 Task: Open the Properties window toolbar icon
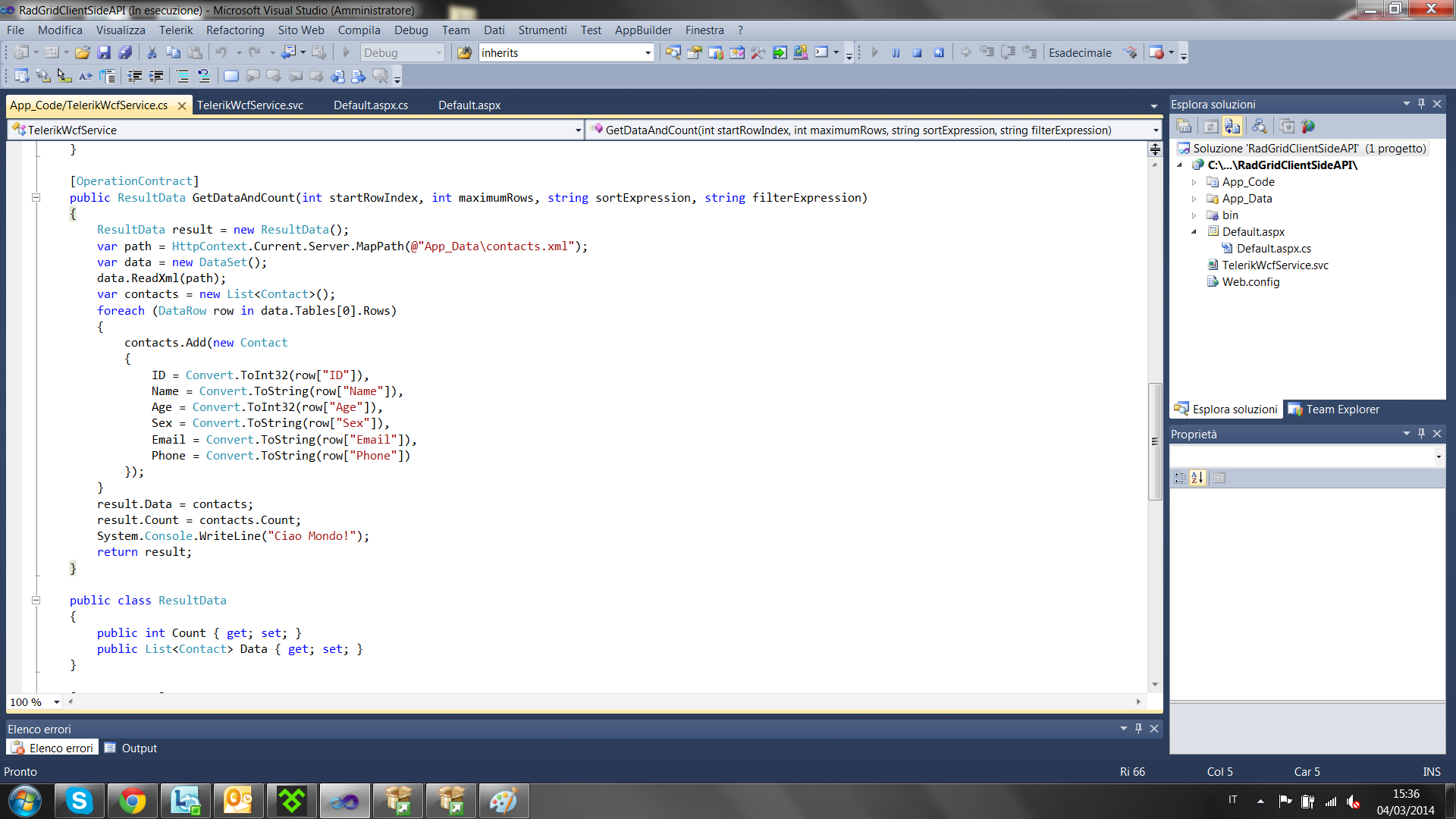(695, 52)
